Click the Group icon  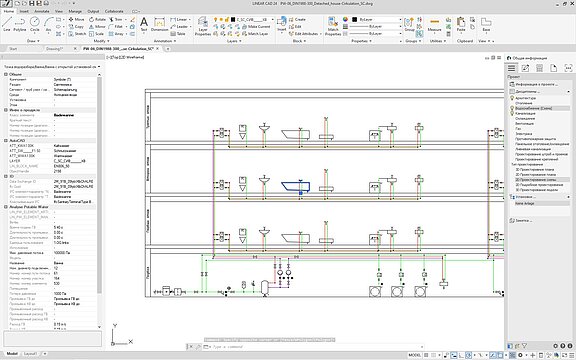coord(409,24)
